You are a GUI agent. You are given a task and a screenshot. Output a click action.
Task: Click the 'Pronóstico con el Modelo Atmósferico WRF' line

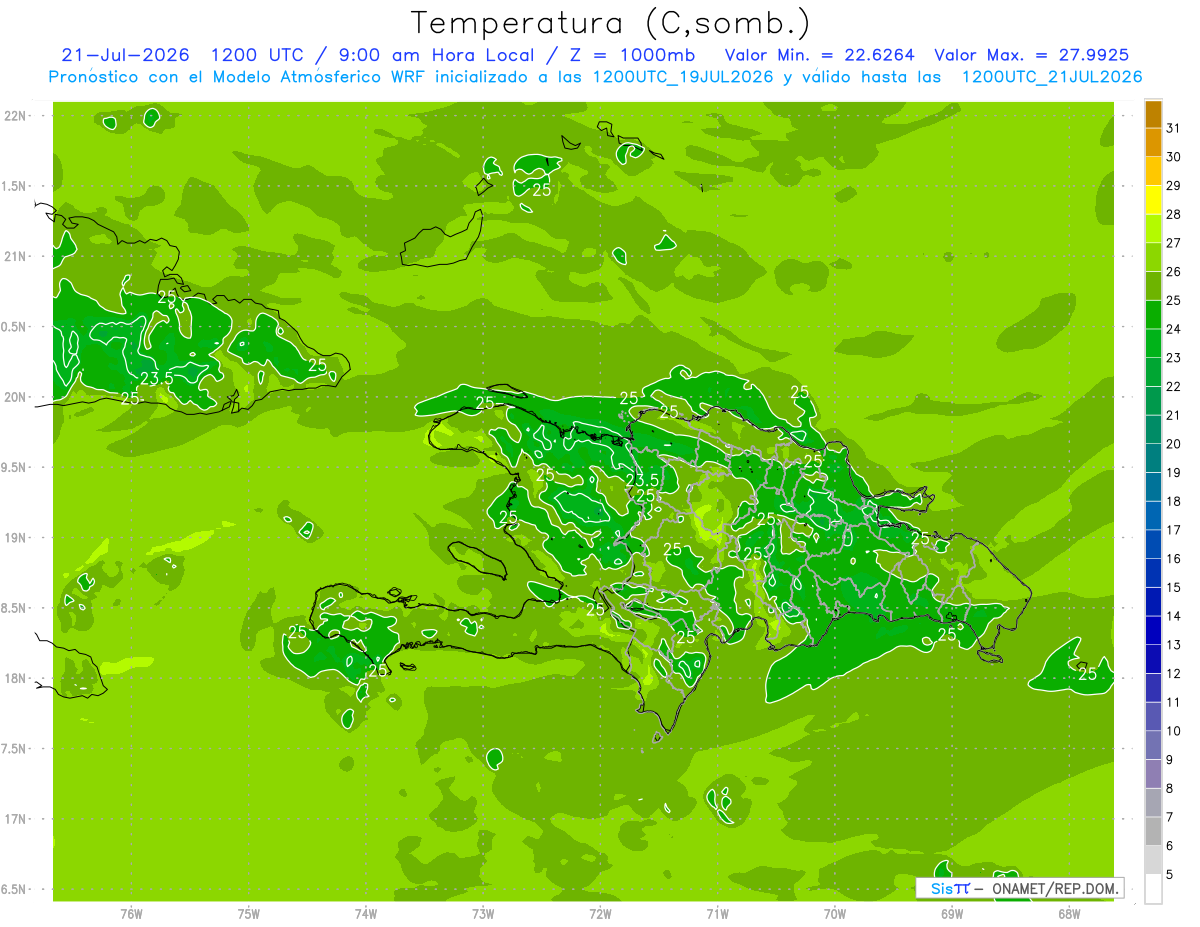(238, 77)
